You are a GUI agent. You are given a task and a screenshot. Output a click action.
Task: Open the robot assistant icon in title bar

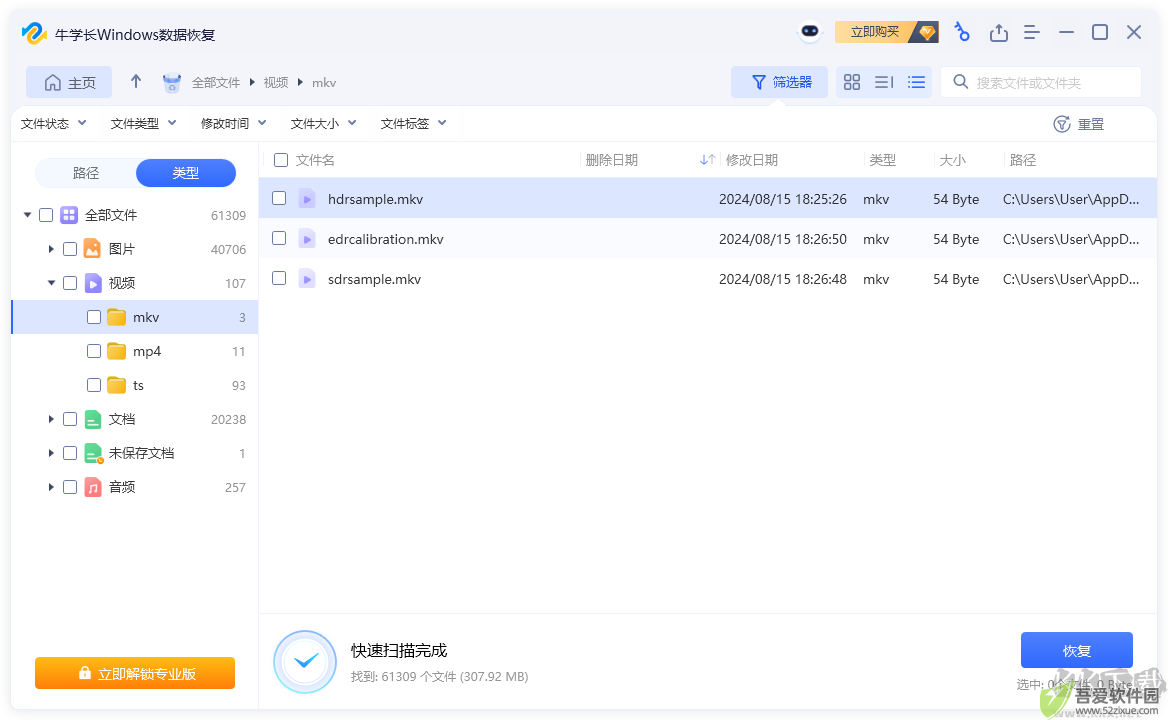coord(810,32)
